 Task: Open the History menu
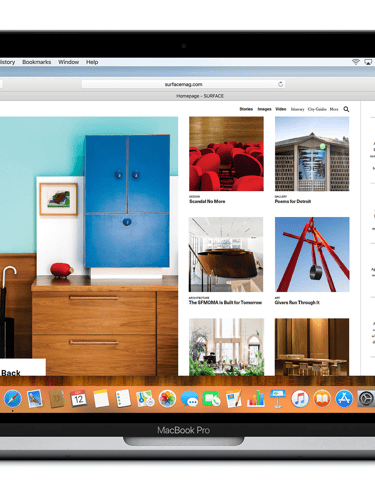point(7,62)
